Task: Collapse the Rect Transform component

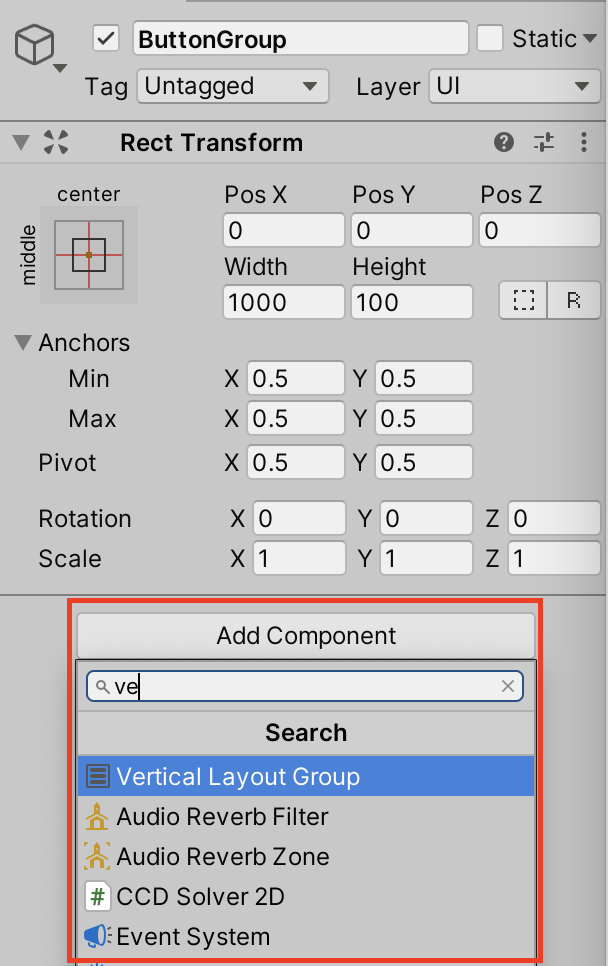Action: pos(18,142)
